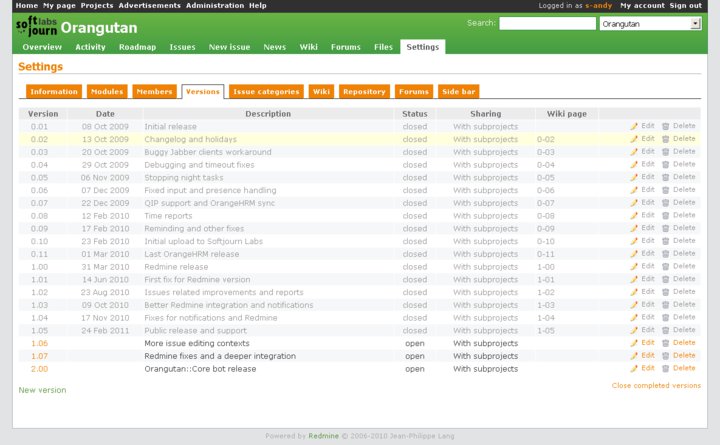
Task: Open the Forums settings tab
Action: click(x=414, y=91)
